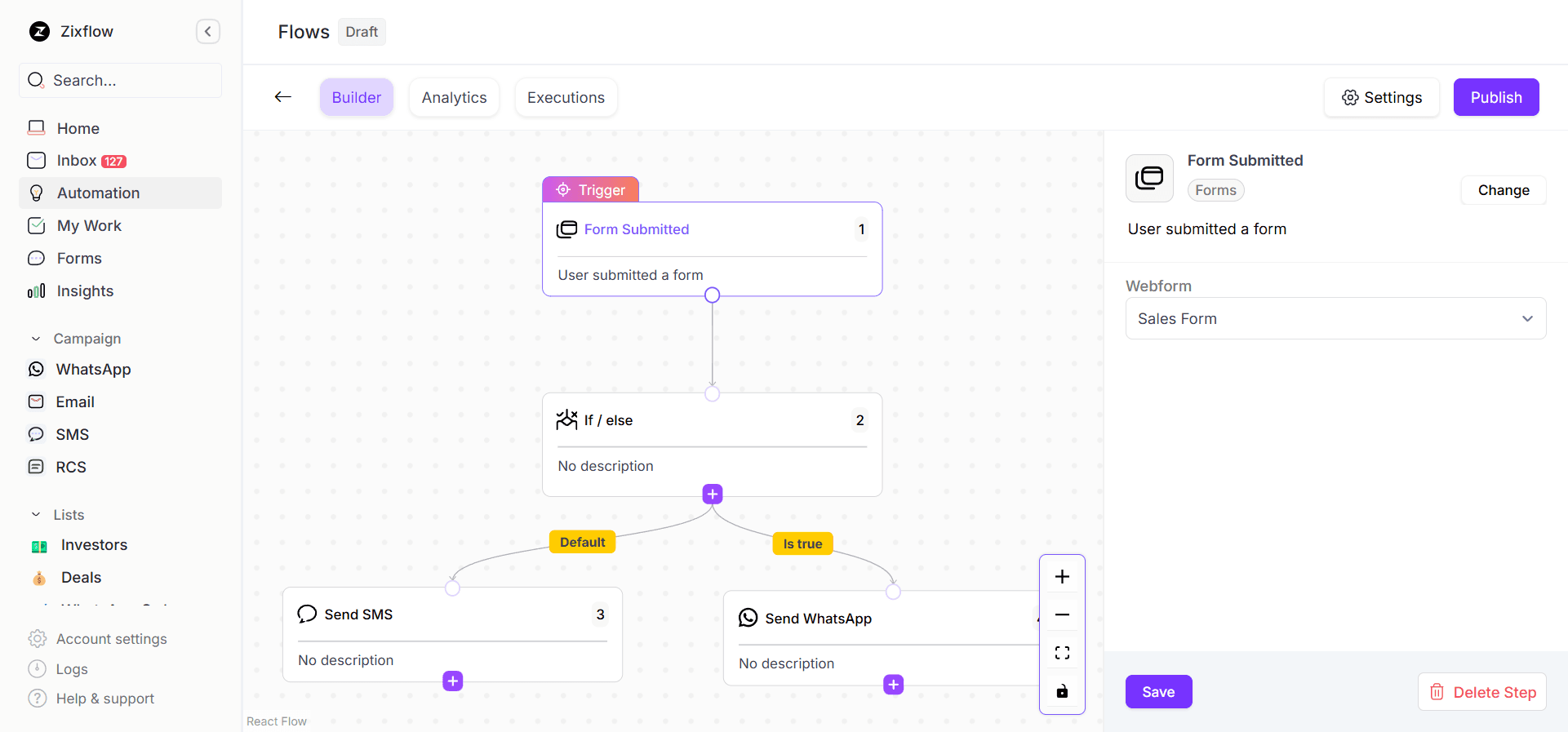1568x732 pixels.
Task: Go back using the left arrow
Action: 283,97
